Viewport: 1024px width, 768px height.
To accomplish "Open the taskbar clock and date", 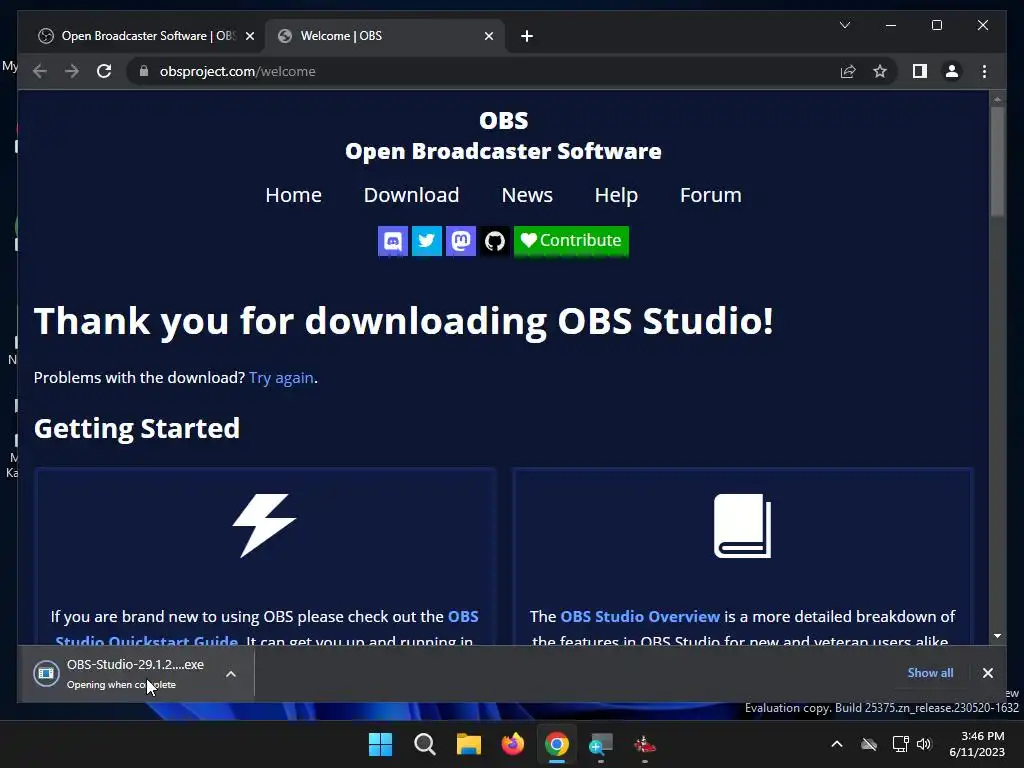I will (977, 744).
